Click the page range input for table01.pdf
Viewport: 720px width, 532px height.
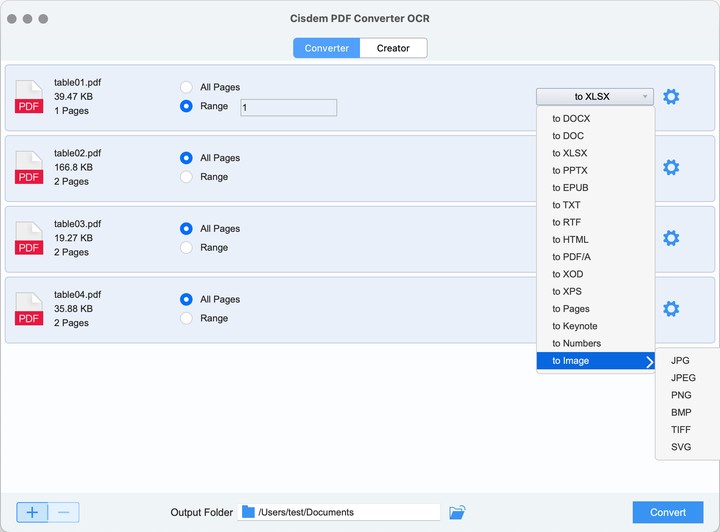pyautogui.click(x=288, y=107)
